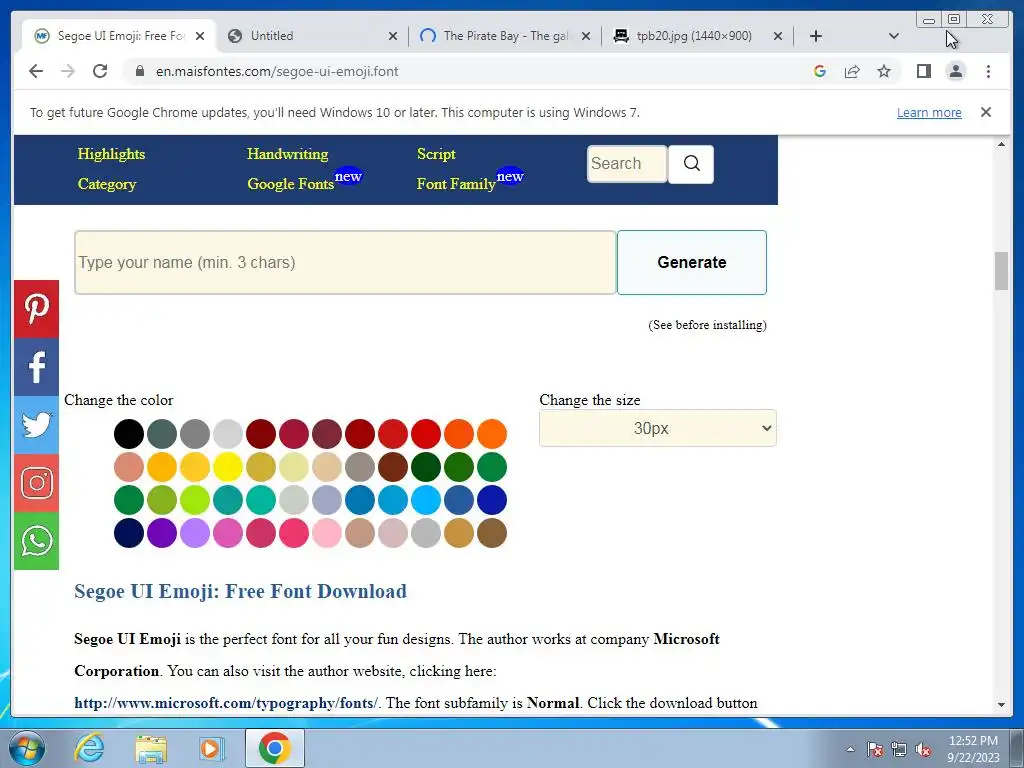
Task: Open Chrome three-dot menu
Action: (988, 71)
